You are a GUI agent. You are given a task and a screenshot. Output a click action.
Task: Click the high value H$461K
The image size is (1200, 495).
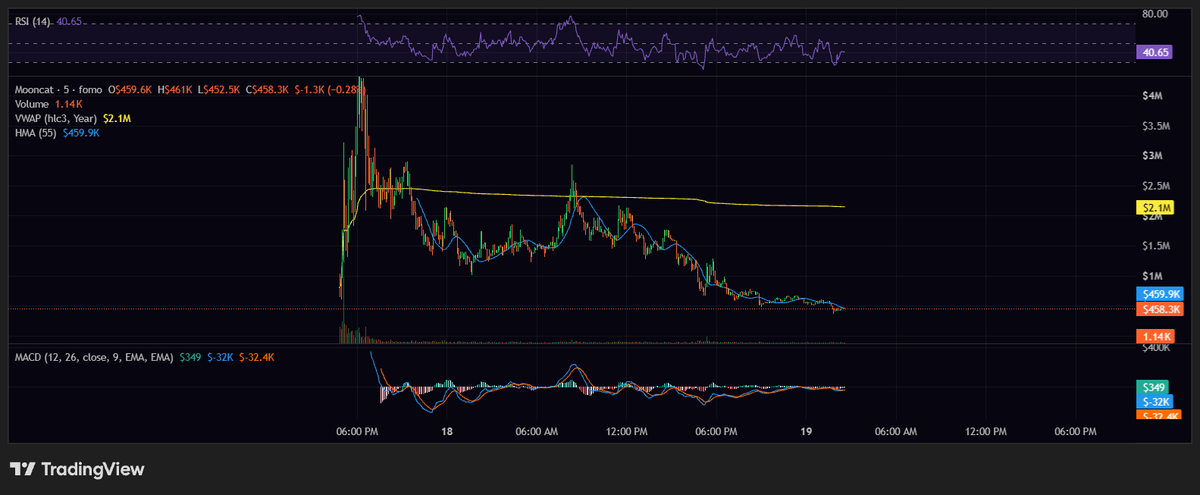point(175,89)
